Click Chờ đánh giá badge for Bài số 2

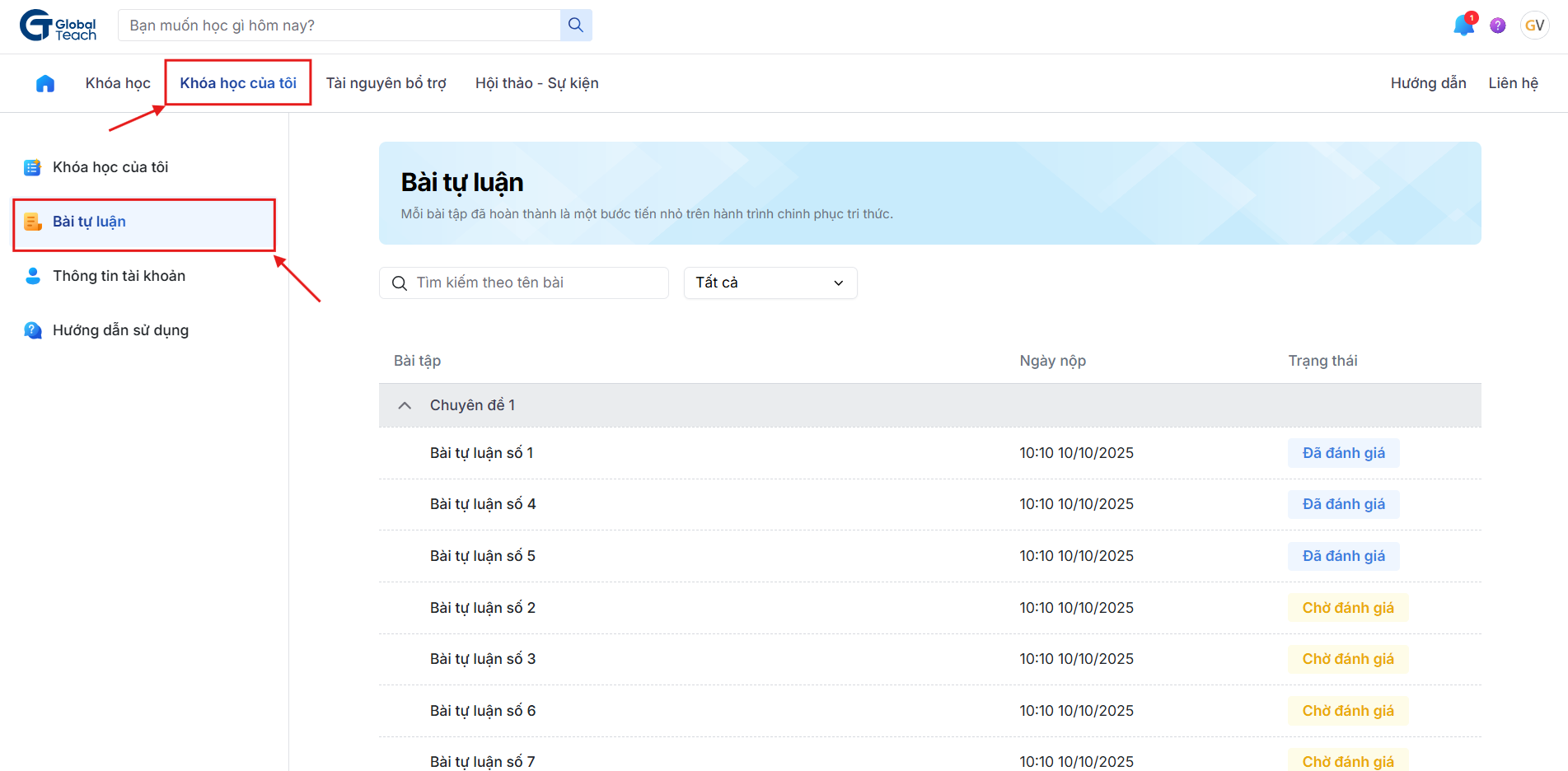pyautogui.click(x=1347, y=608)
